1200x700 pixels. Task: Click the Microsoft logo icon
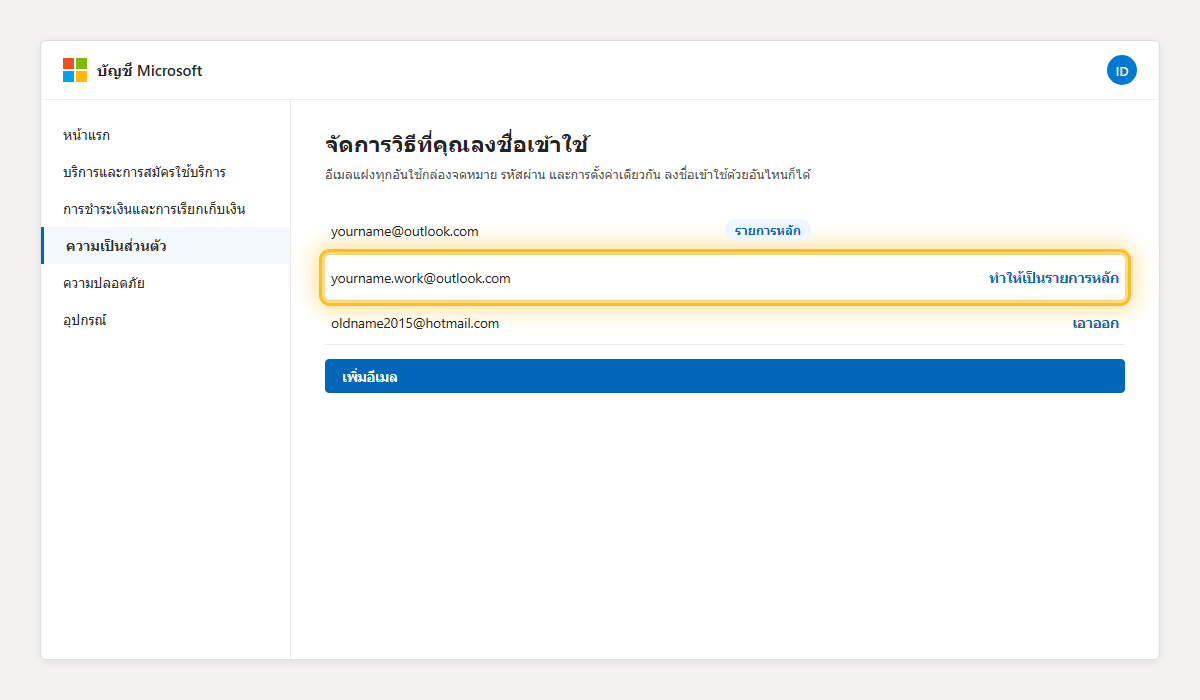75,70
